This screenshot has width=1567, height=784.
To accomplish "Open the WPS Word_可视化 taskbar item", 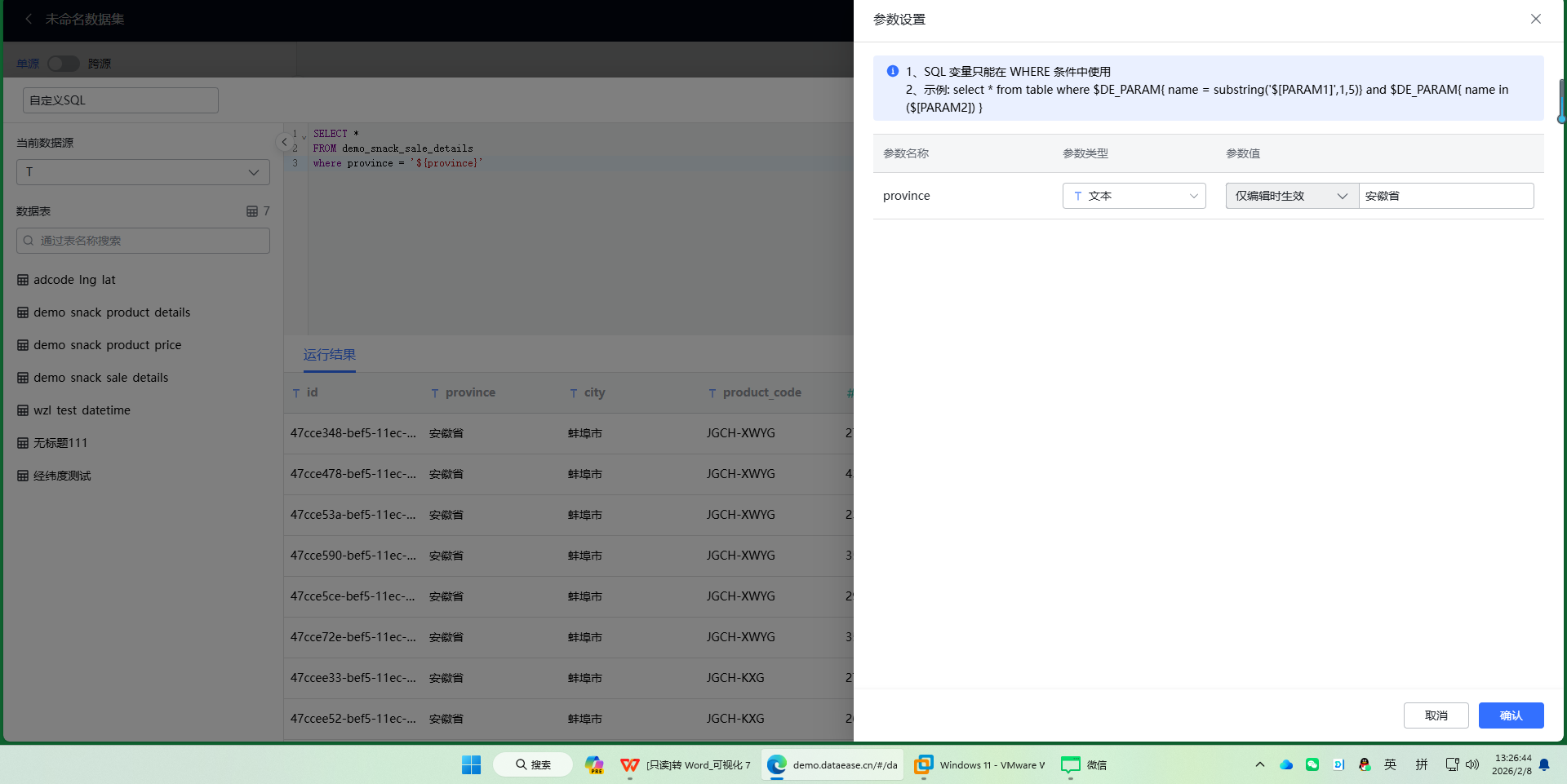I will [x=686, y=764].
